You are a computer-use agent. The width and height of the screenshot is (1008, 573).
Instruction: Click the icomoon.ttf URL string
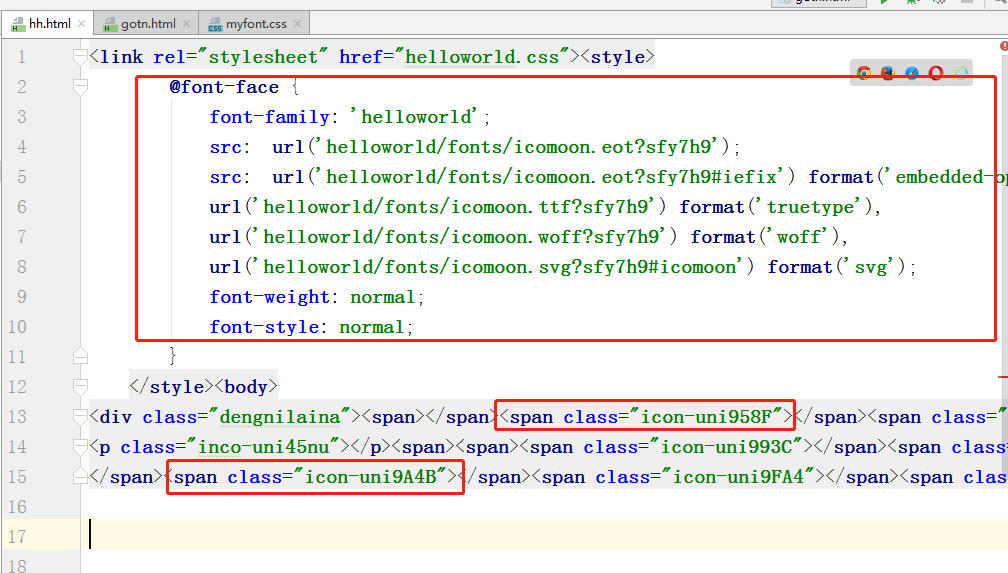(x=455, y=207)
